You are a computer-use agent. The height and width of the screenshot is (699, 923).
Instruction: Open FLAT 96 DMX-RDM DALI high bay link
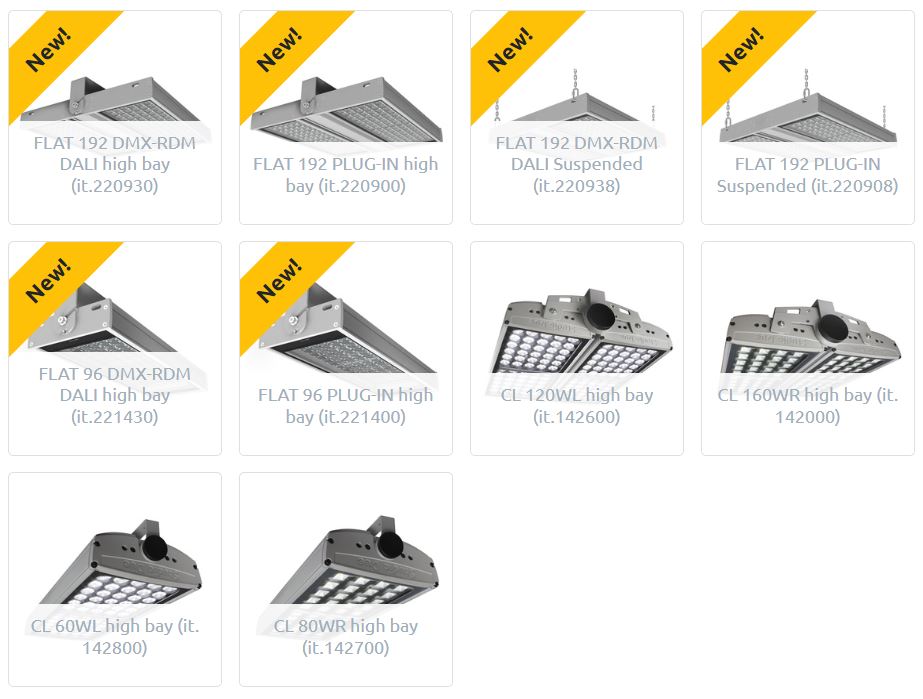pos(115,395)
